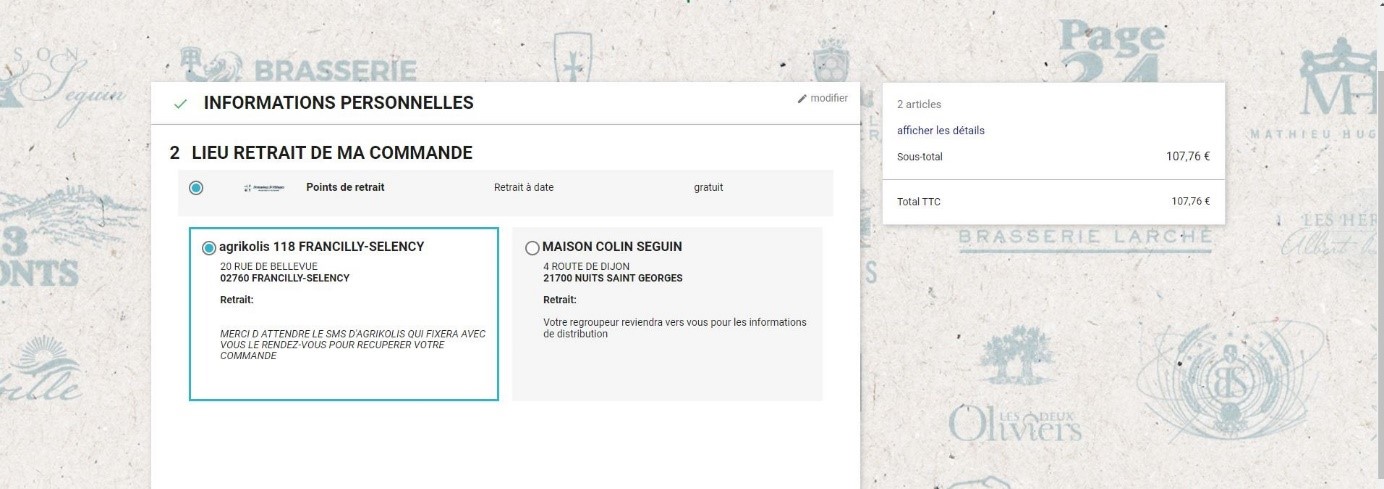Select the Points de retrait radio button
Viewport: 1384px width, 489px height.
point(196,187)
